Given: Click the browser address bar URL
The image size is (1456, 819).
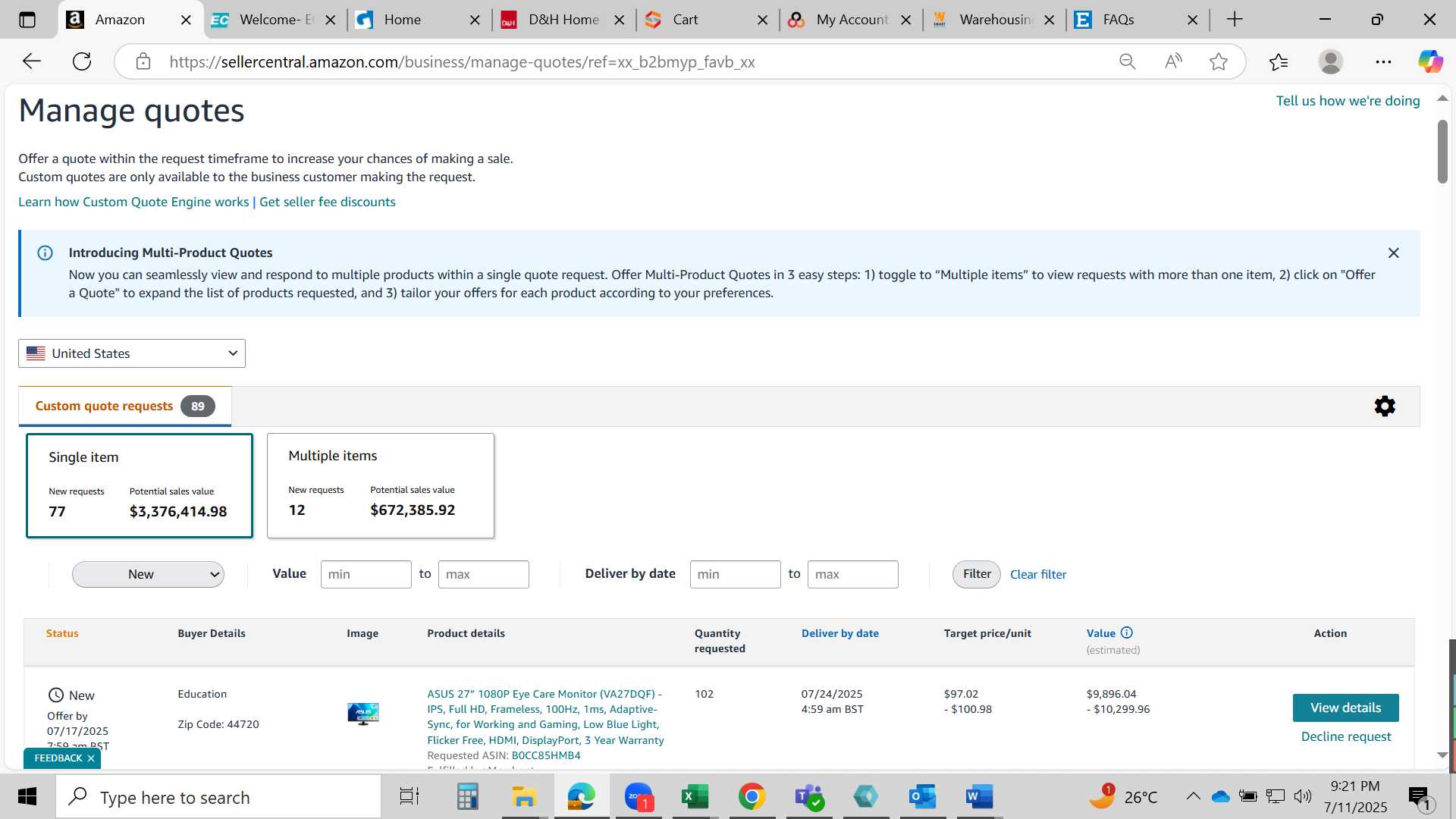Looking at the screenshot, I should [x=462, y=62].
